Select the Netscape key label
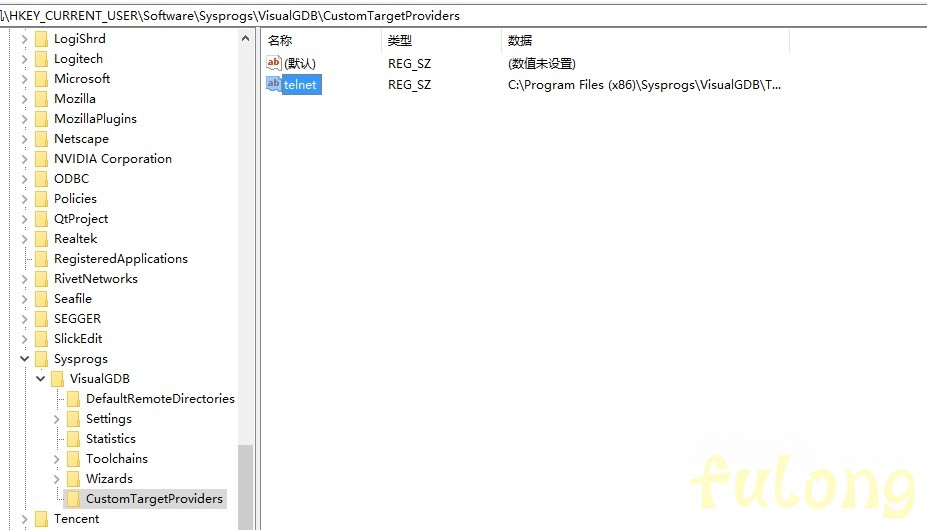The height and width of the screenshot is (530, 927). [x=82, y=138]
